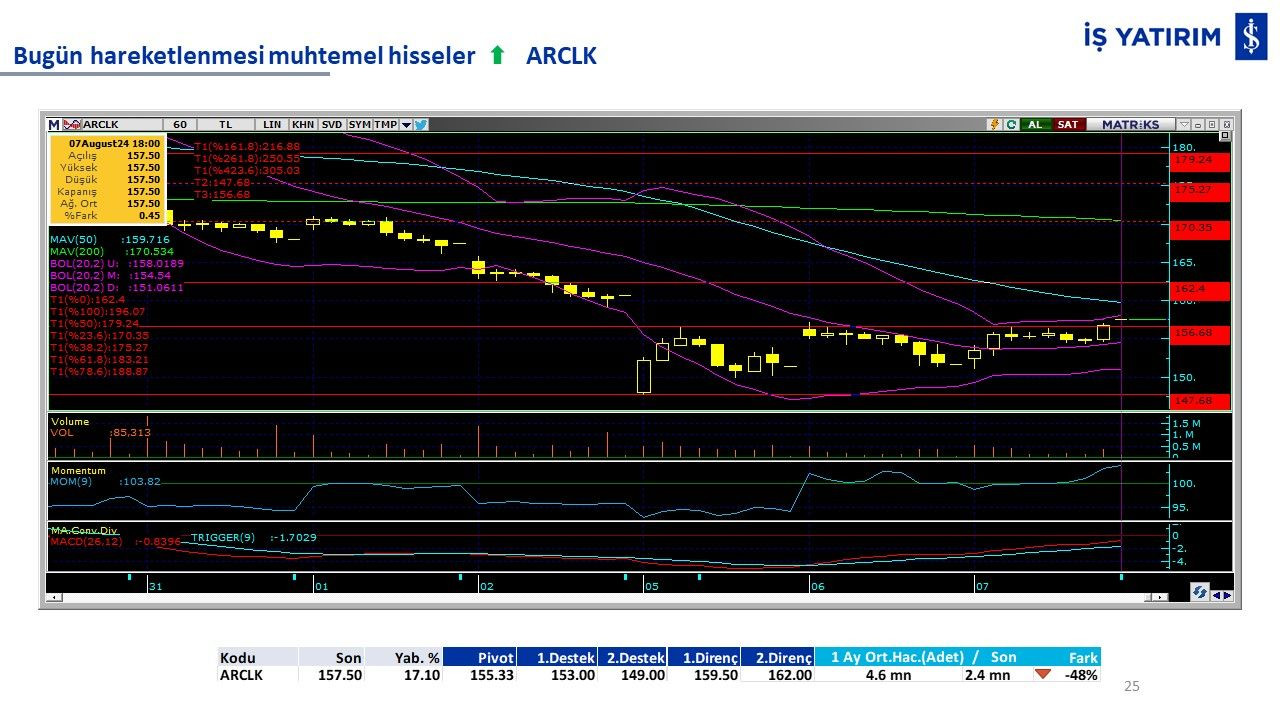Click the 02 date marker
Viewport: 1280px width, 720px height.
coord(486,586)
